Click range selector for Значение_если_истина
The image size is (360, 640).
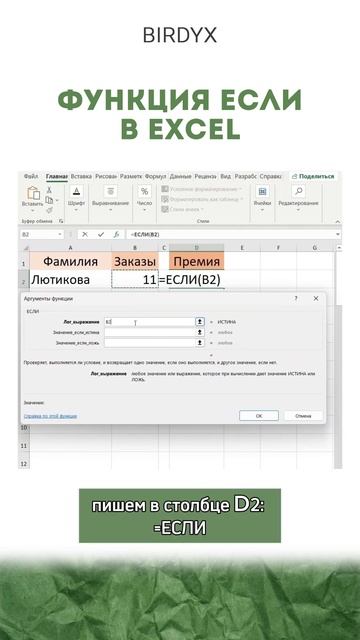tap(200, 332)
